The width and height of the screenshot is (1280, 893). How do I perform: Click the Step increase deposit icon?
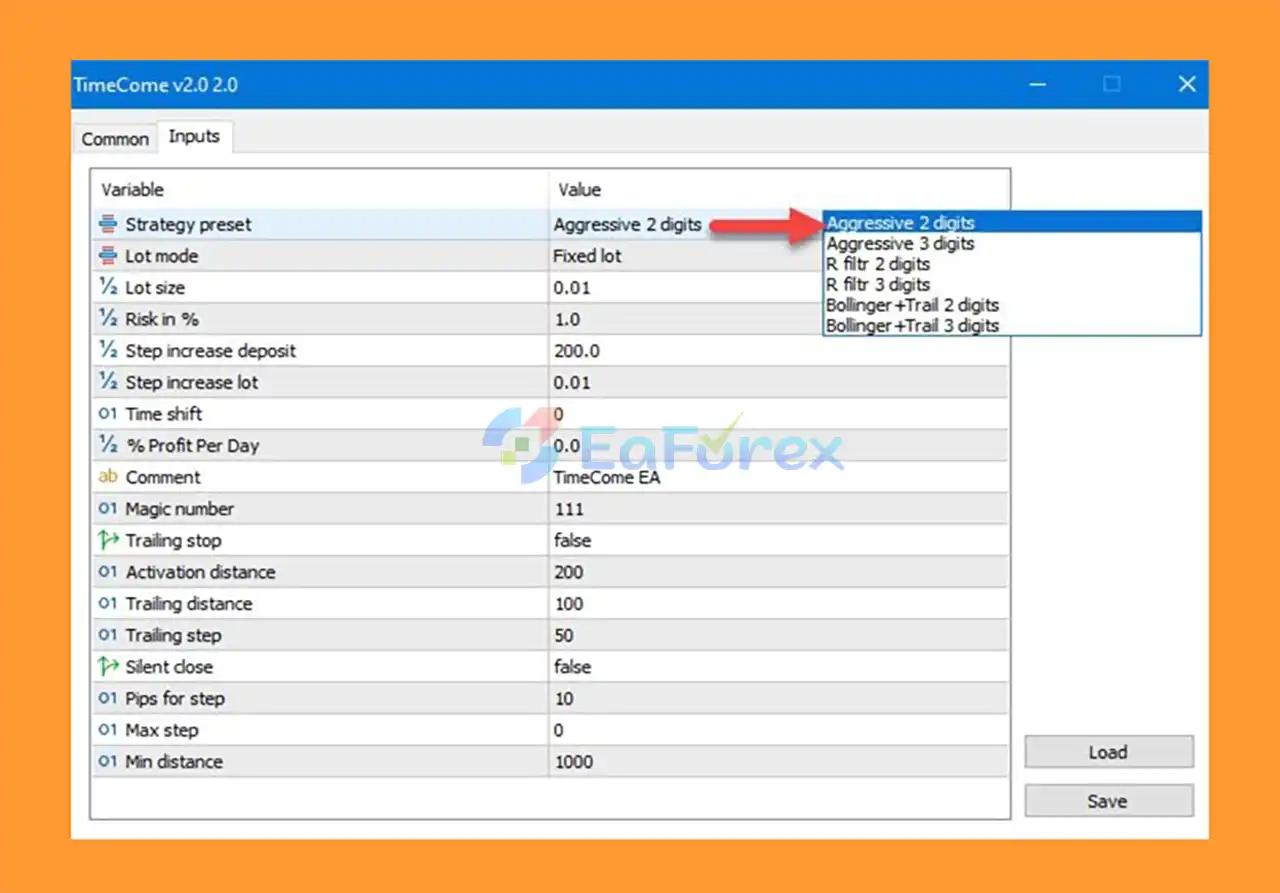pos(108,351)
